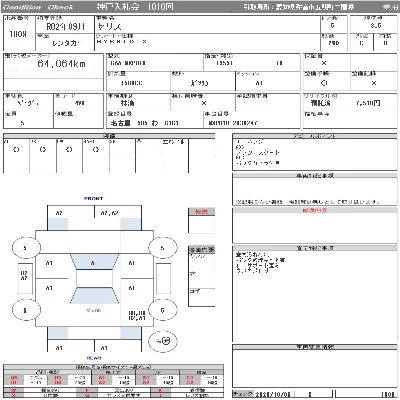Click the 神戸入札会 header text

point(118,7)
